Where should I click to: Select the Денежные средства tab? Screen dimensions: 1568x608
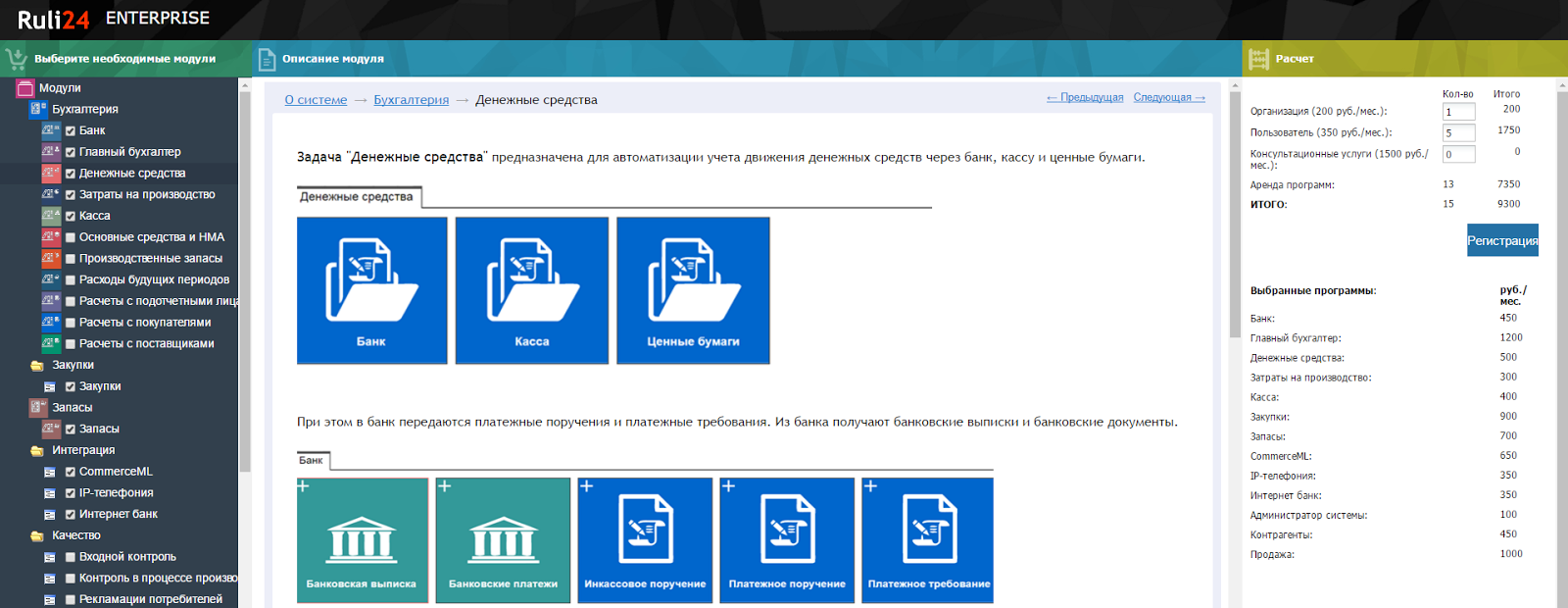359,197
